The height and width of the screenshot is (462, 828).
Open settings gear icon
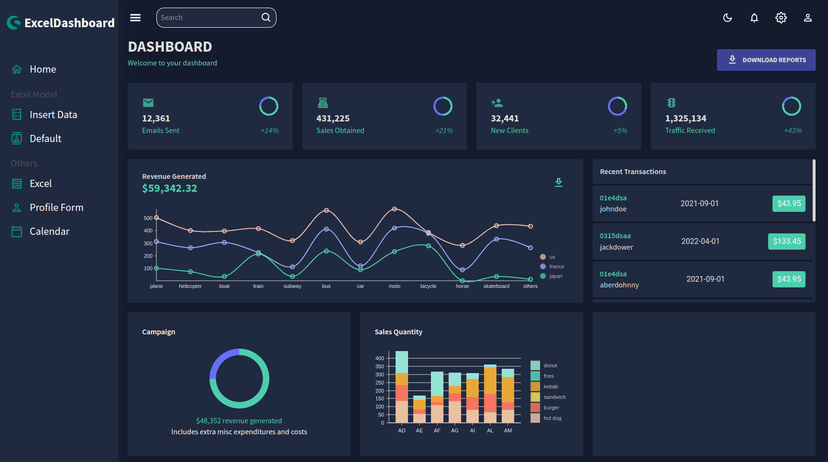pos(780,17)
